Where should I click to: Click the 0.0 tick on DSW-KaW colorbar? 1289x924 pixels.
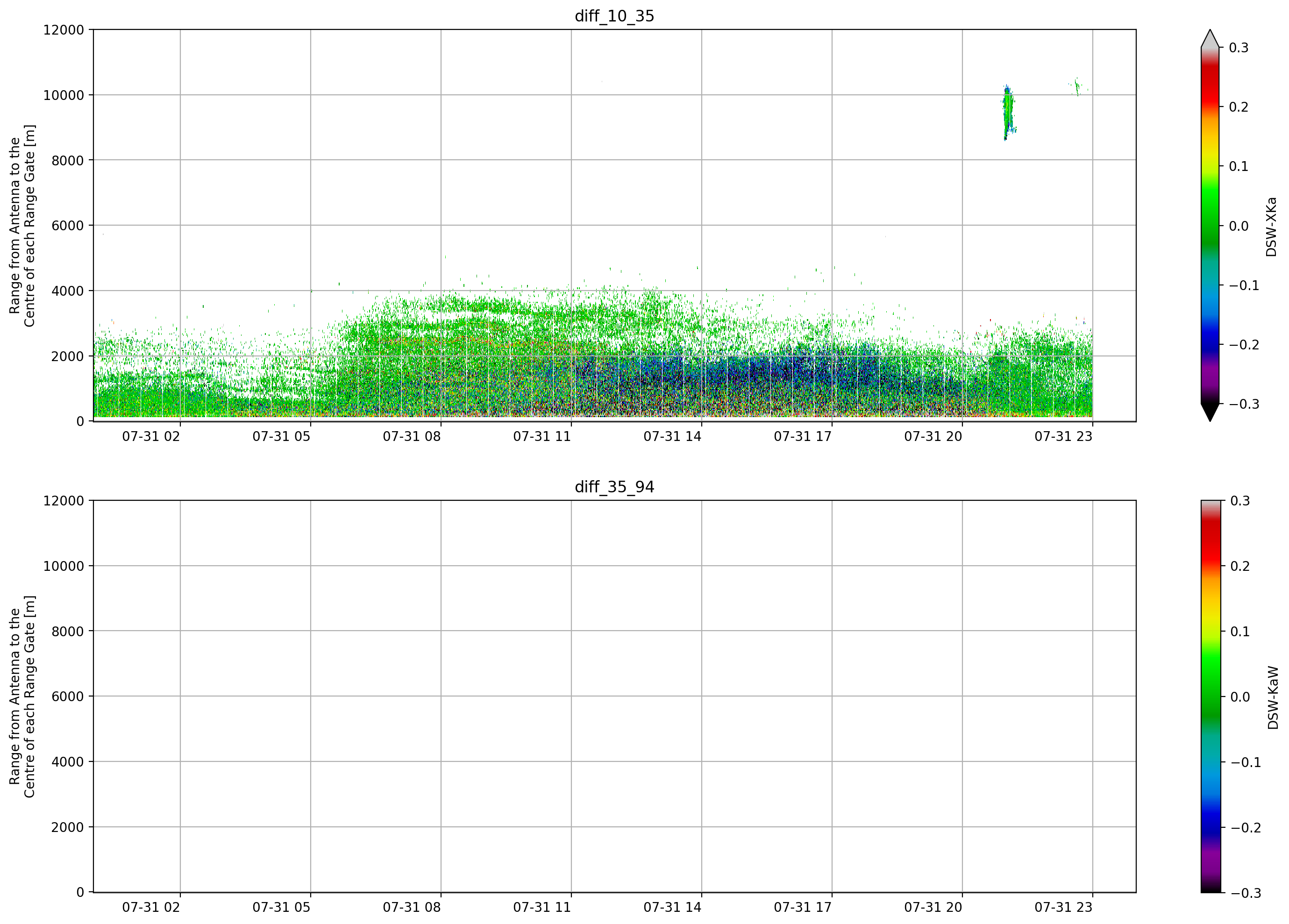point(1239,697)
